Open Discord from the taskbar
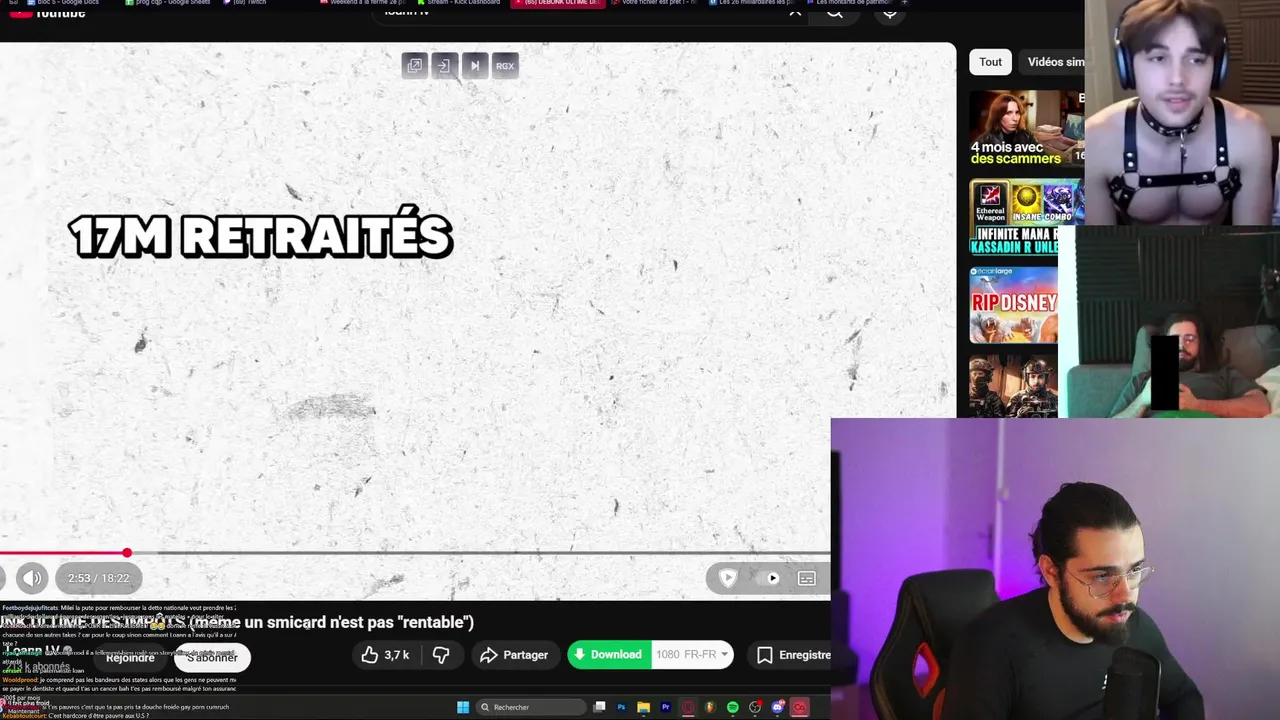Screen dimensions: 1280x720 778,707
